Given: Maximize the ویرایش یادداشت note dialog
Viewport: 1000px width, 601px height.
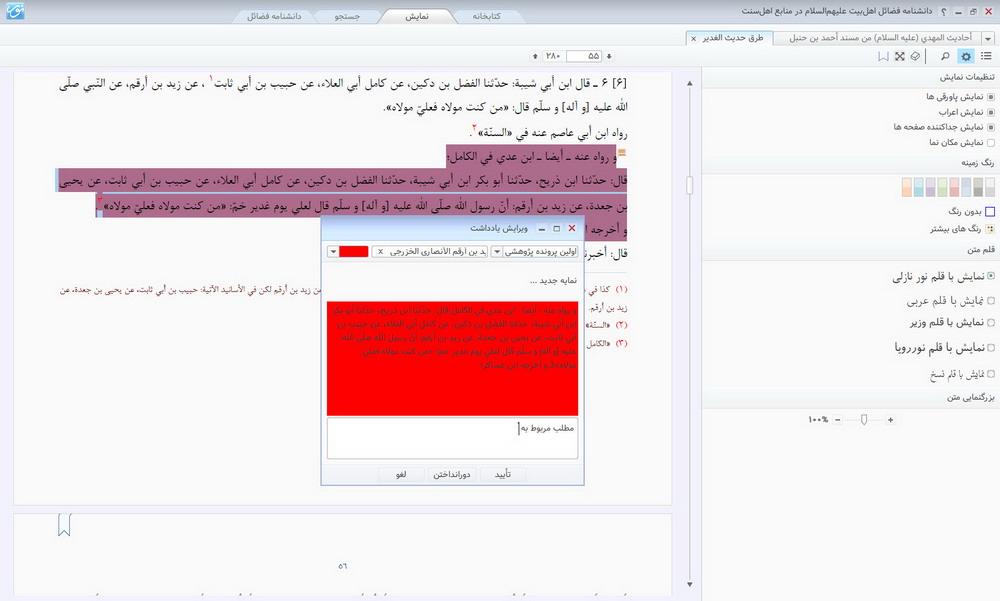Looking at the screenshot, I should pos(556,228).
